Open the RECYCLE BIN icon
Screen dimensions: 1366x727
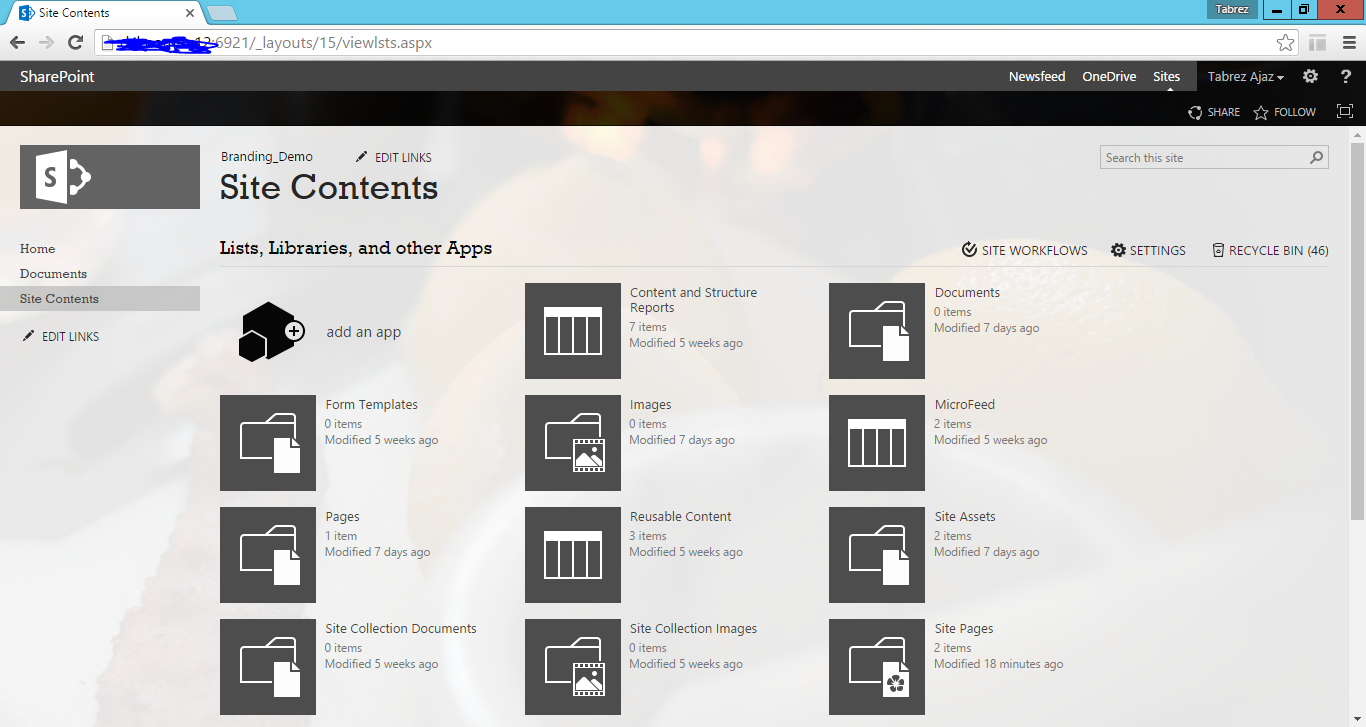coord(1218,249)
